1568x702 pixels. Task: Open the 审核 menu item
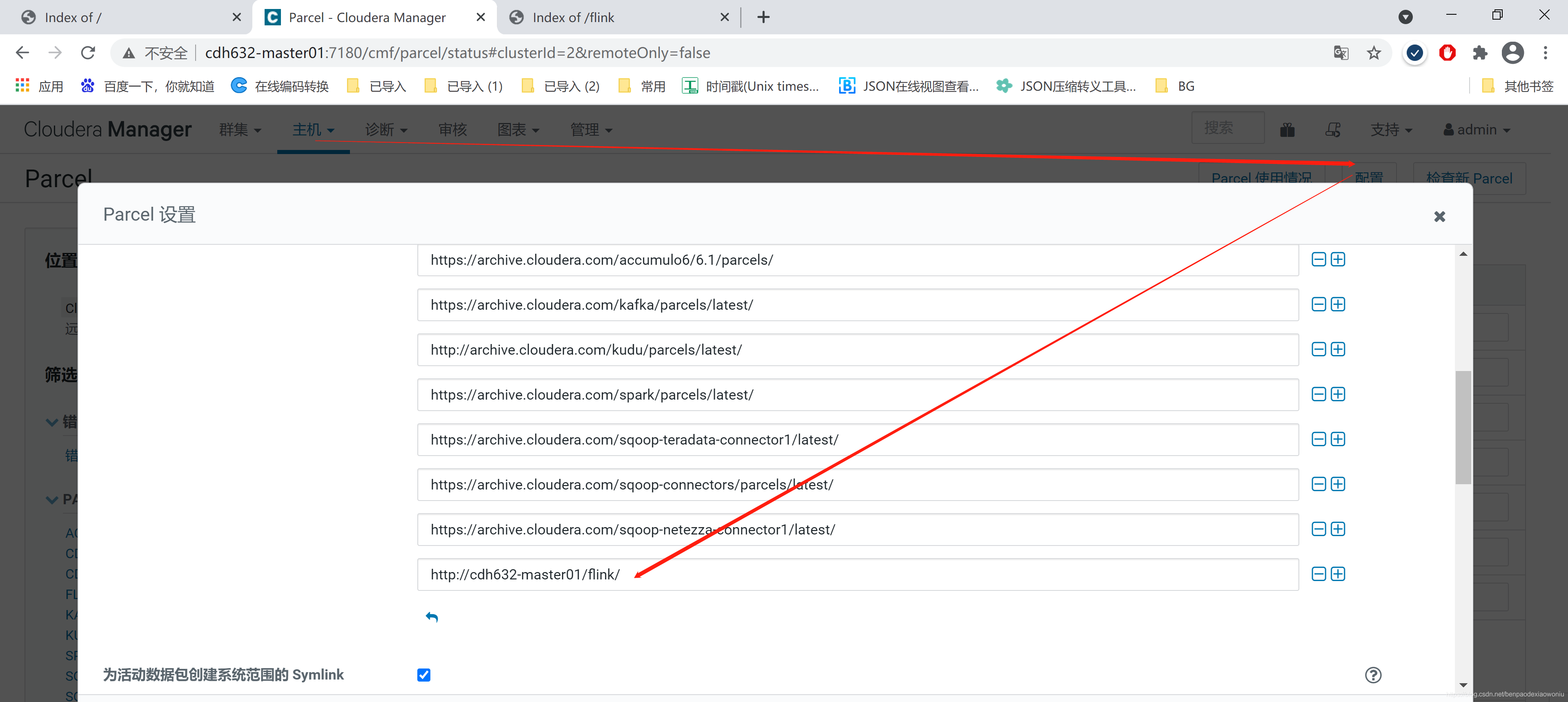coord(452,130)
